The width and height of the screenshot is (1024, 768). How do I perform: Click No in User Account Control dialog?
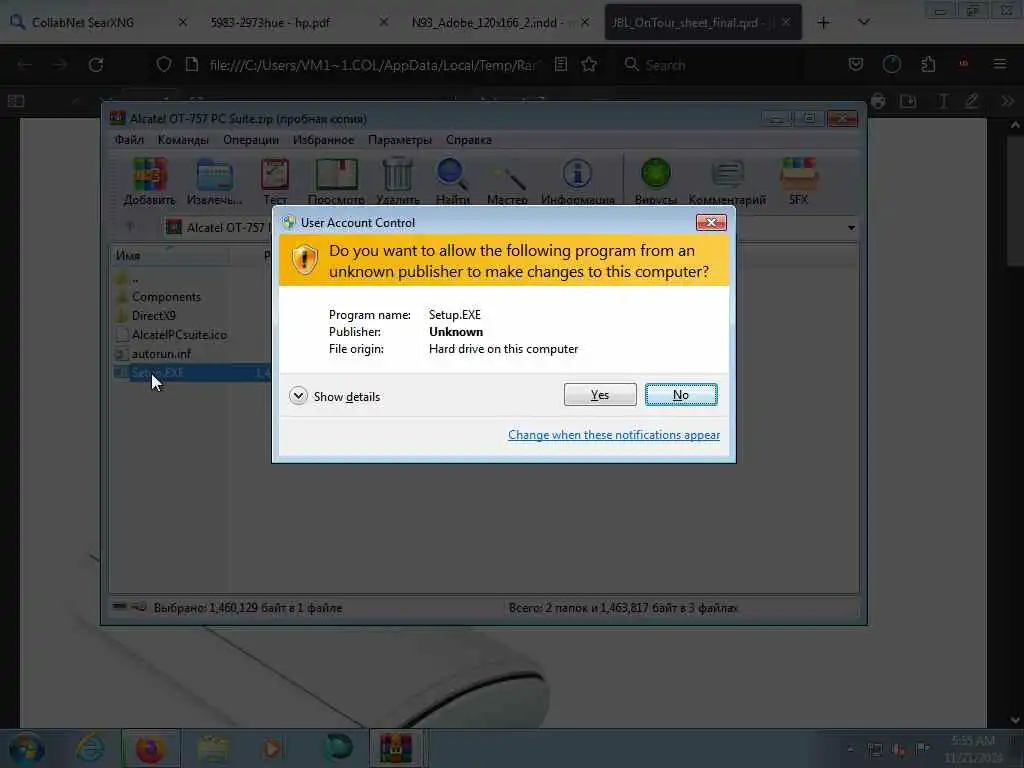[680, 394]
